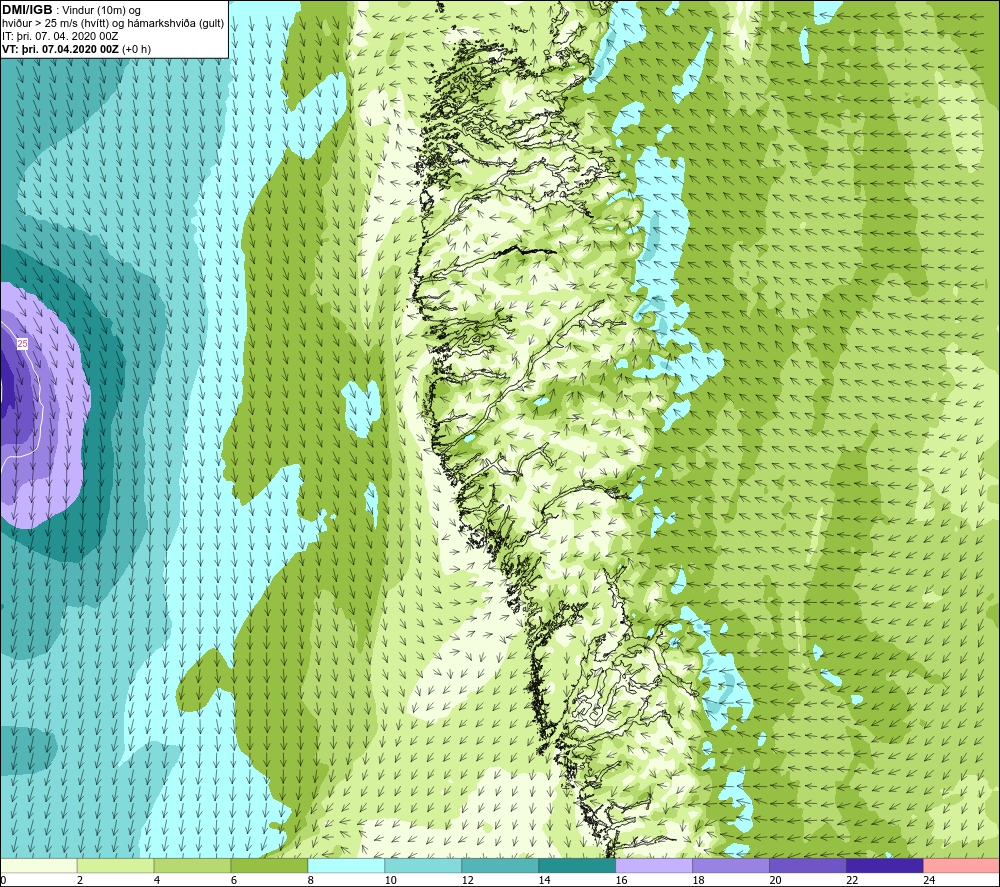1000x887 pixels.
Task: Click the pink legend swatch above 24
Action: [x=961, y=866]
